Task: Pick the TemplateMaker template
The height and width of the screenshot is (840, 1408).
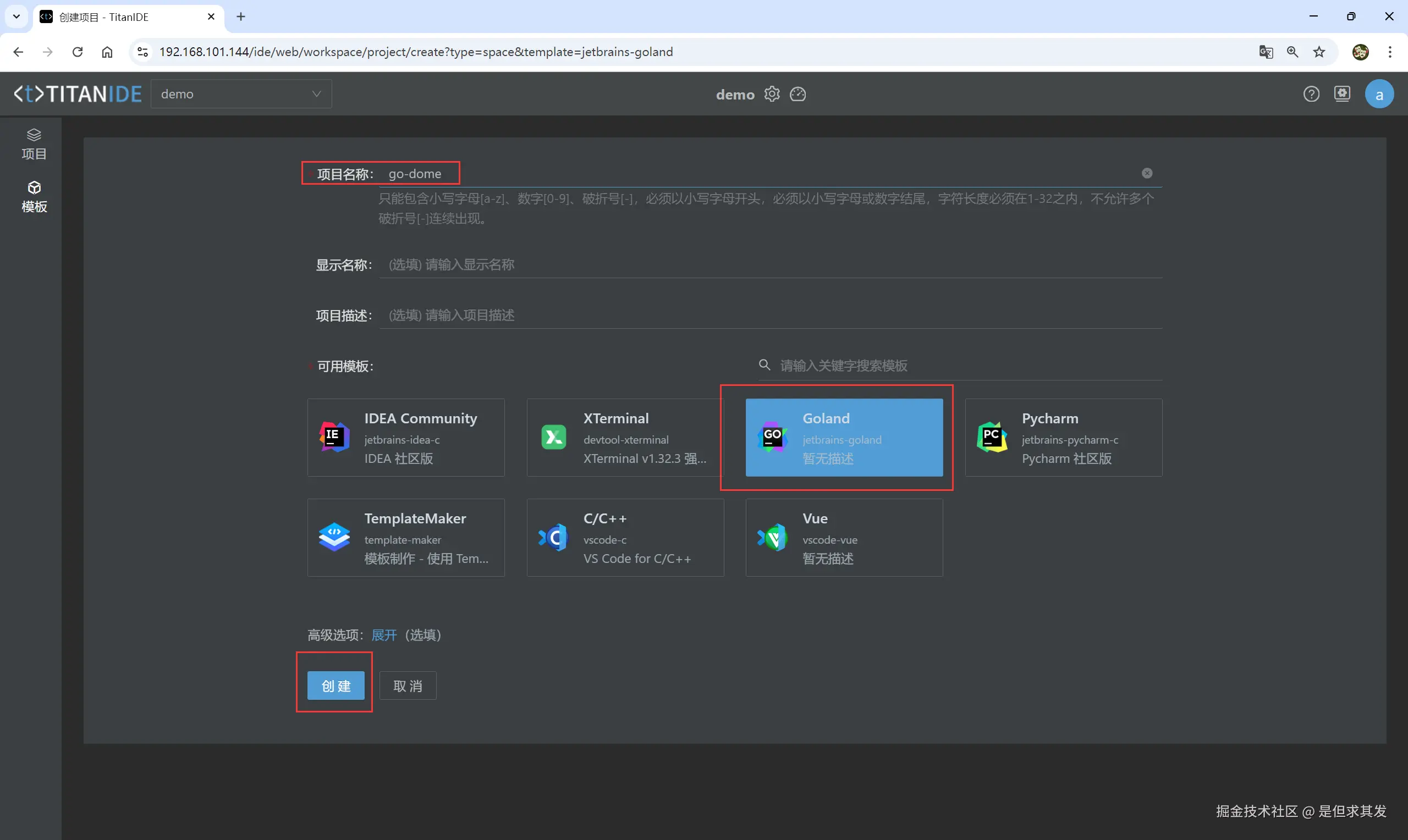Action: click(x=406, y=538)
